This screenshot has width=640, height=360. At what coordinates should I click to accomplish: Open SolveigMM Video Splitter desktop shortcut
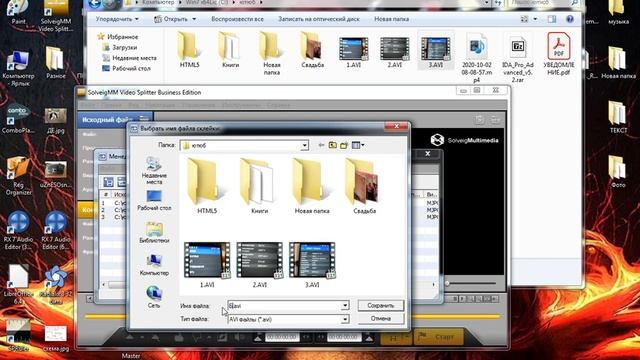[x=56, y=16]
